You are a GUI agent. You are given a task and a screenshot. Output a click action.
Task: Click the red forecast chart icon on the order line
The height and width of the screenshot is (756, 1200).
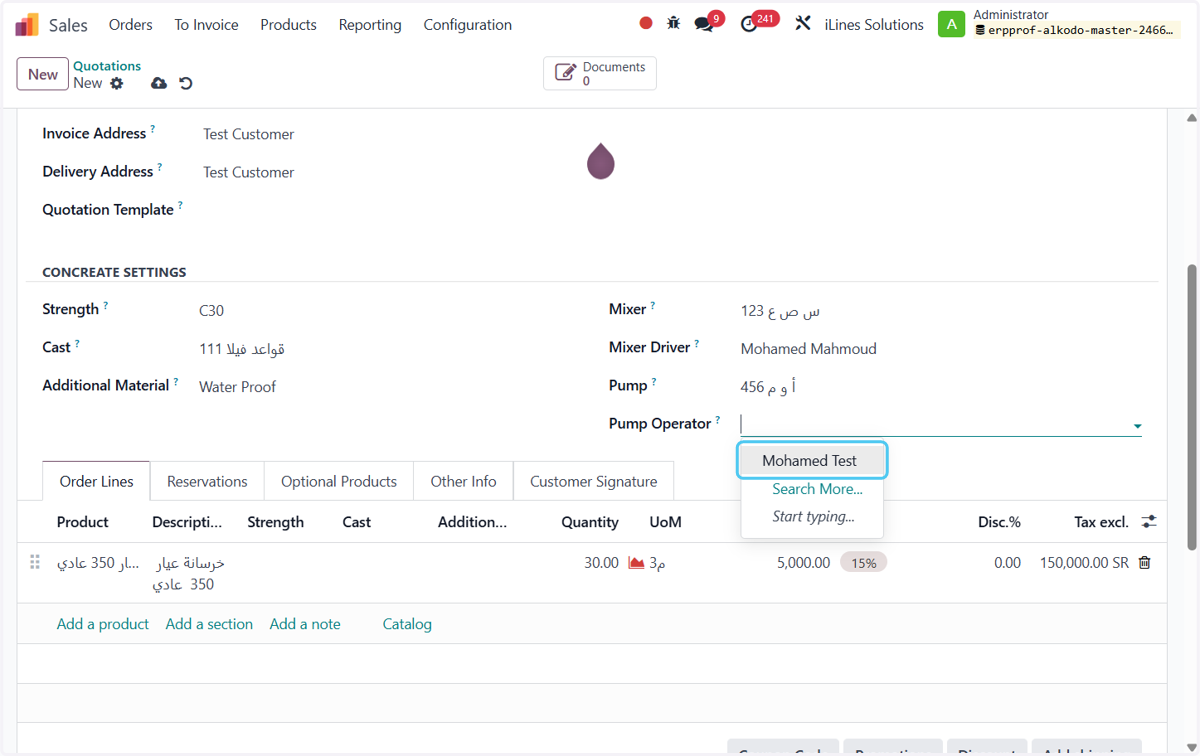636,563
